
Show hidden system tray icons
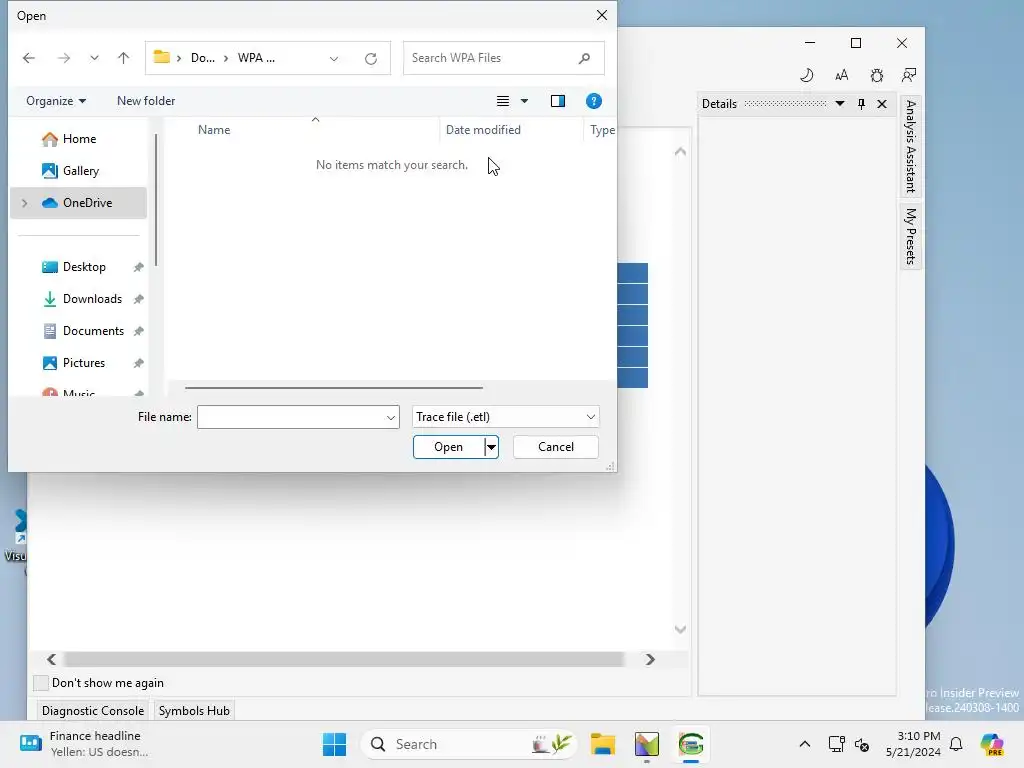[805, 744]
